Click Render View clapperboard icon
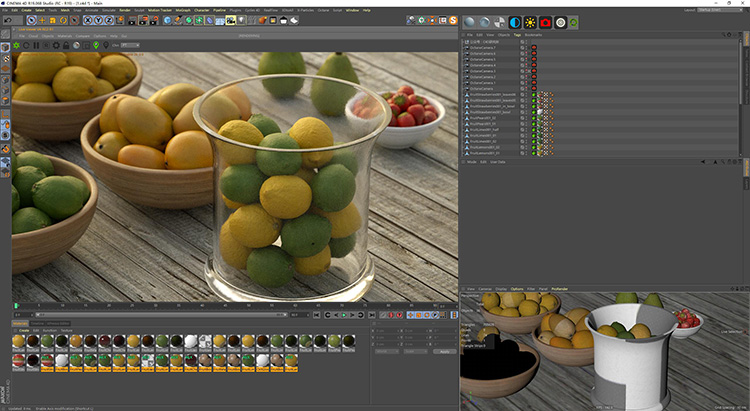 132,20
